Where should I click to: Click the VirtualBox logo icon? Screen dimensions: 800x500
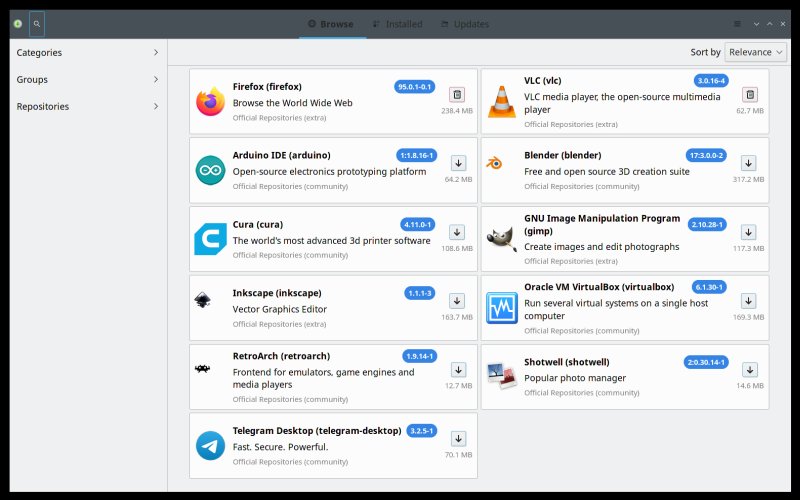click(502, 308)
